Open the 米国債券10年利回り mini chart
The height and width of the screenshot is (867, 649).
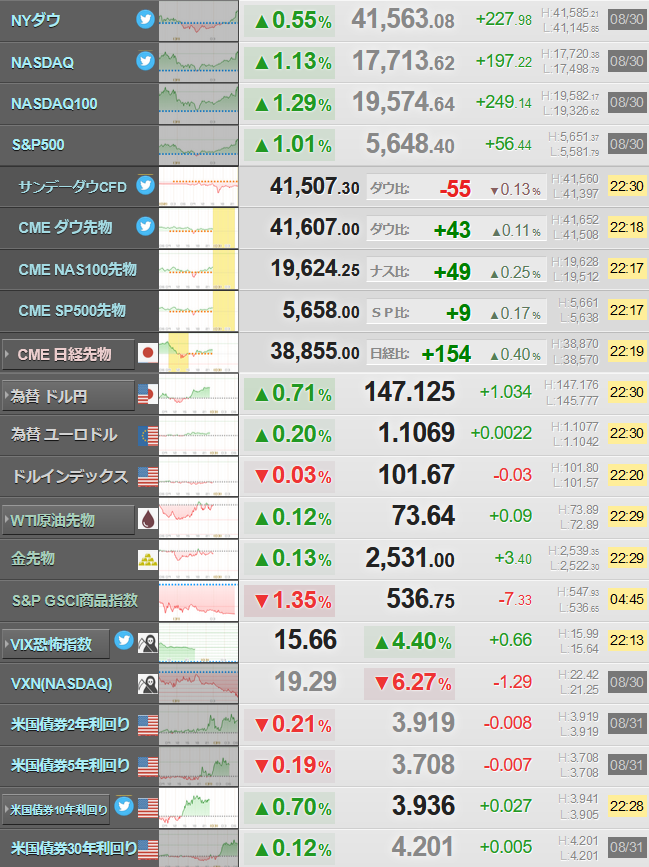click(x=198, y=808)
